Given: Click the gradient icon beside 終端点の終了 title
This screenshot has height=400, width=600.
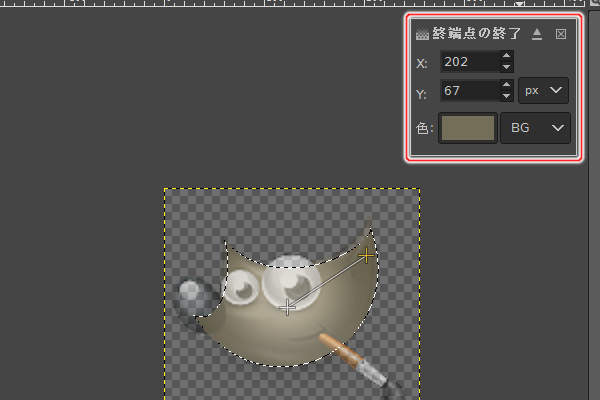Looking at the screenshot, I should [422, 34].
